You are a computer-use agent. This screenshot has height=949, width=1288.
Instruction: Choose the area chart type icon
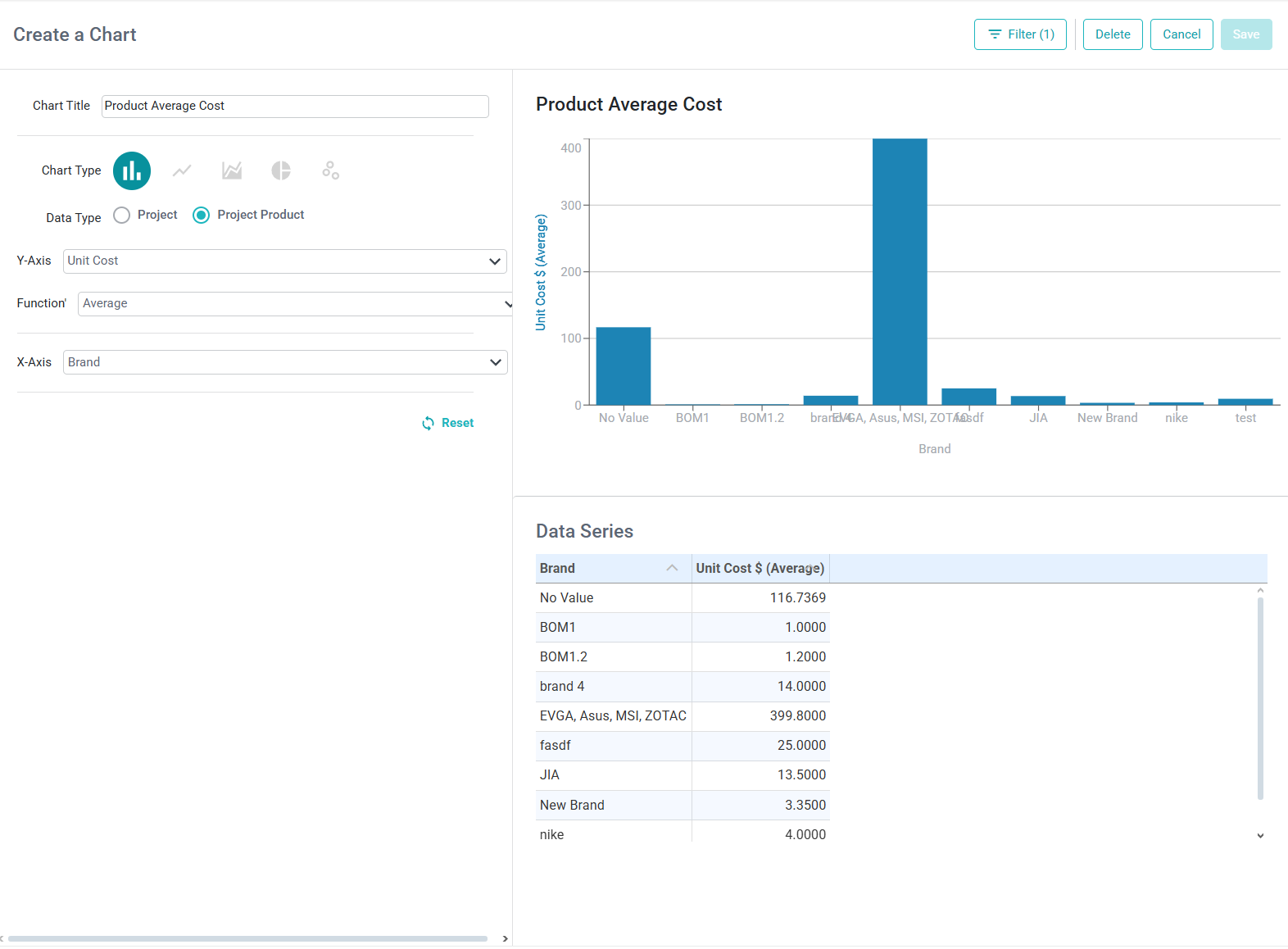[232, 170]
